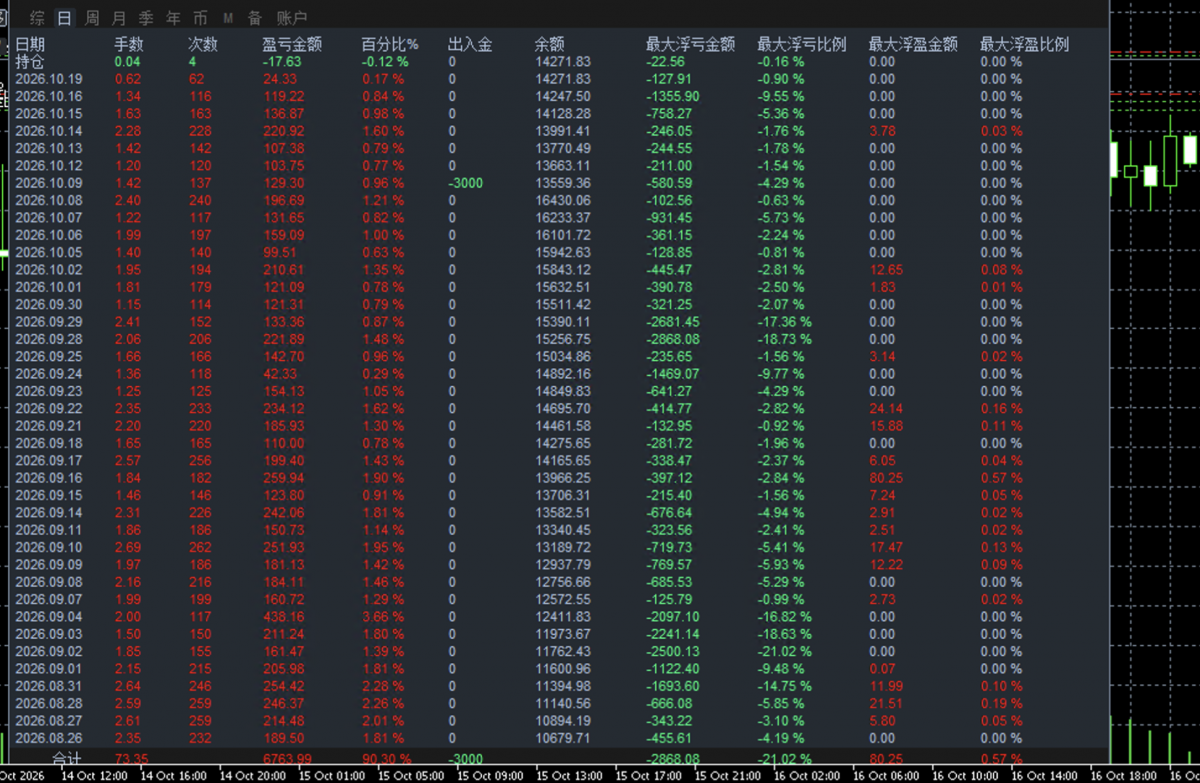The height and width of the screenshot is (783, 1200).
Task: Click the 出入金 column header
Action: pos(470,44)
